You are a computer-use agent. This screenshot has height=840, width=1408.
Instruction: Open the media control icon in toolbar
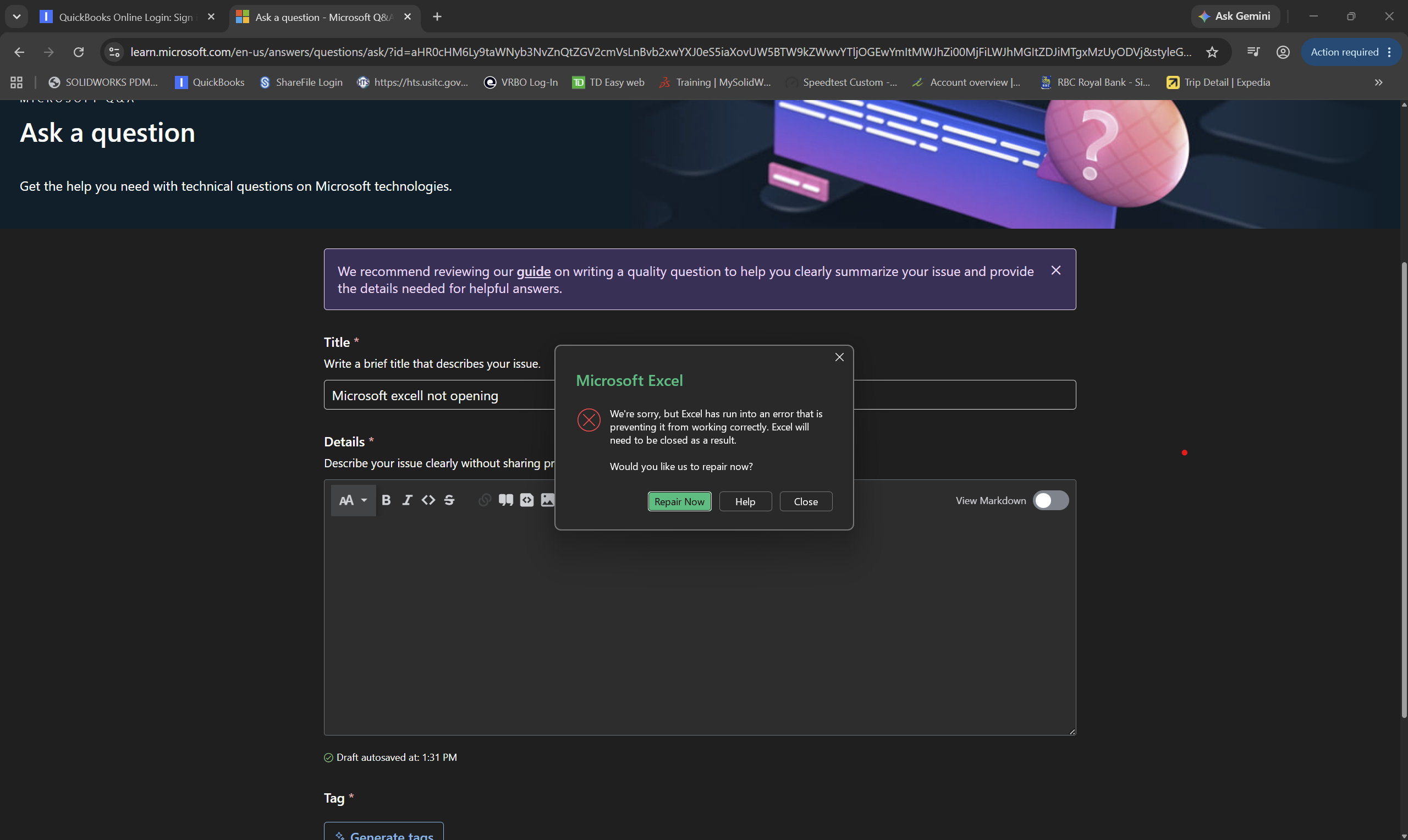[1253, 52]
